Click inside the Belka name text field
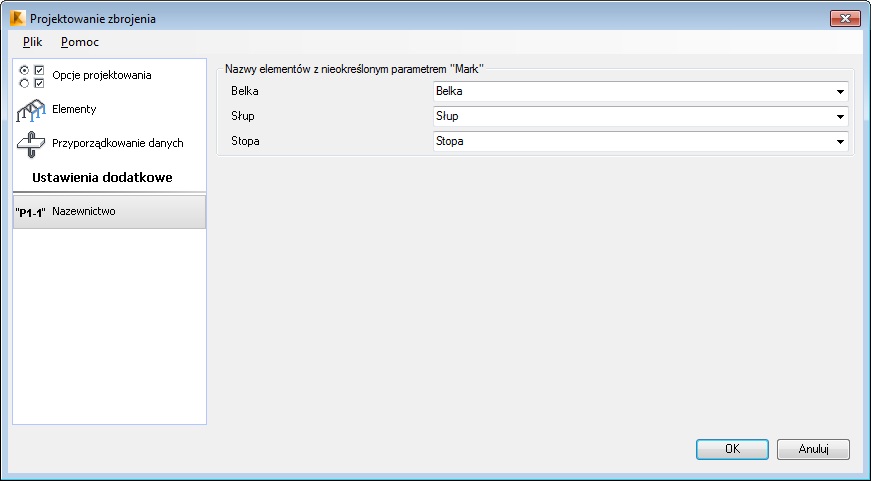871x481 pixels. (x=633, y=92)
